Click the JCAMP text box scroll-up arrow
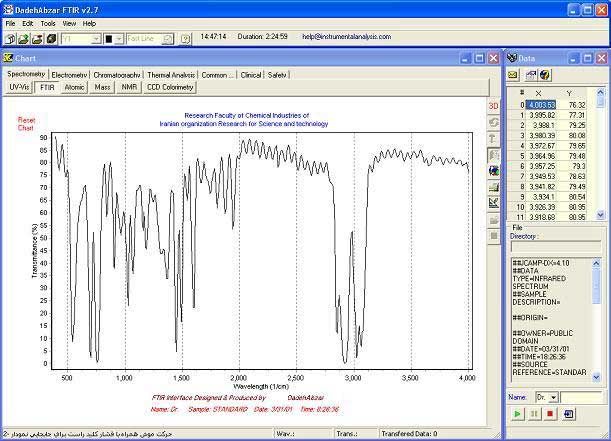The width and height of the screenshot is (611, 441). (596, 263)
